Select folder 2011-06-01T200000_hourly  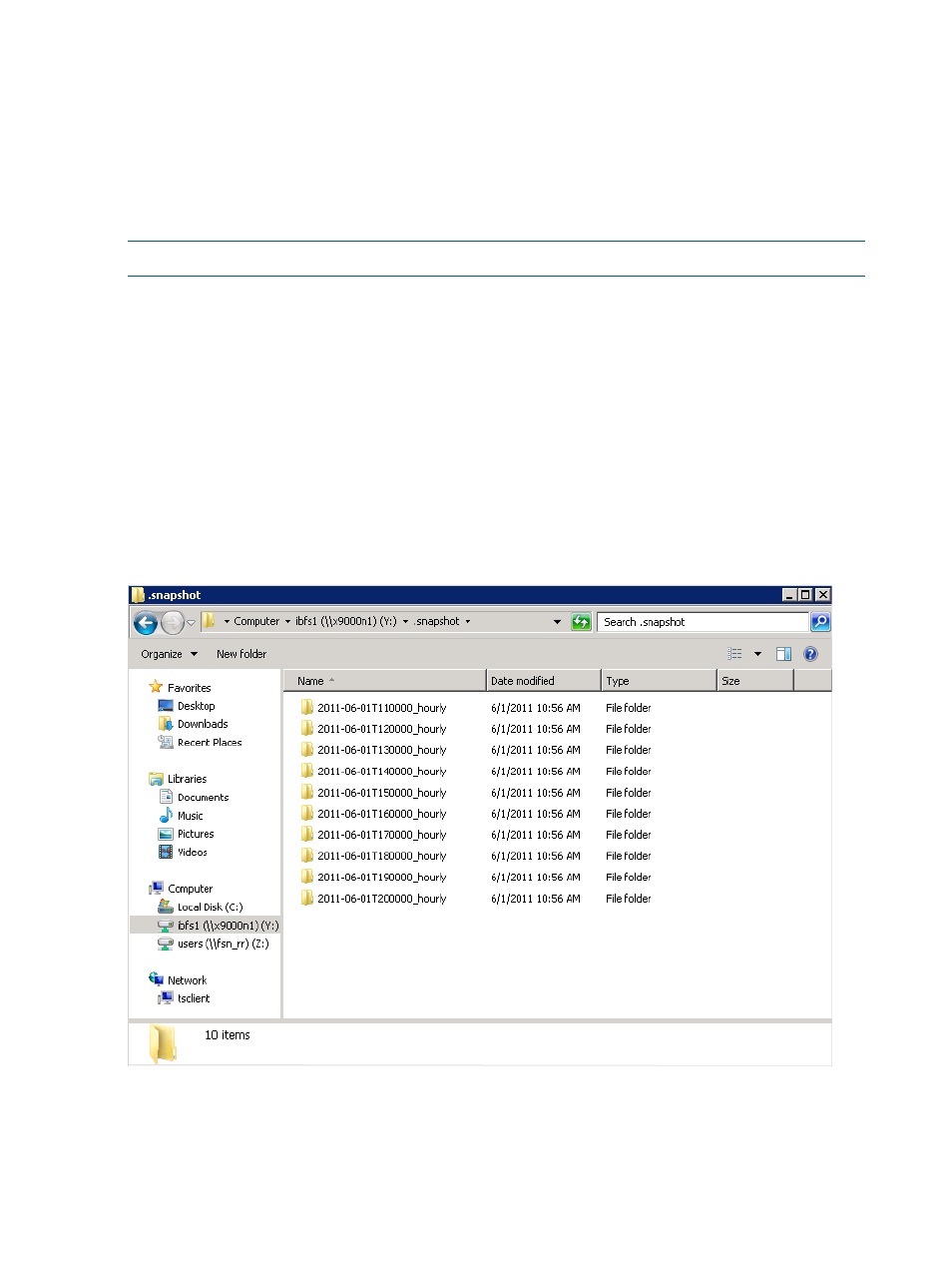(381, 899)
